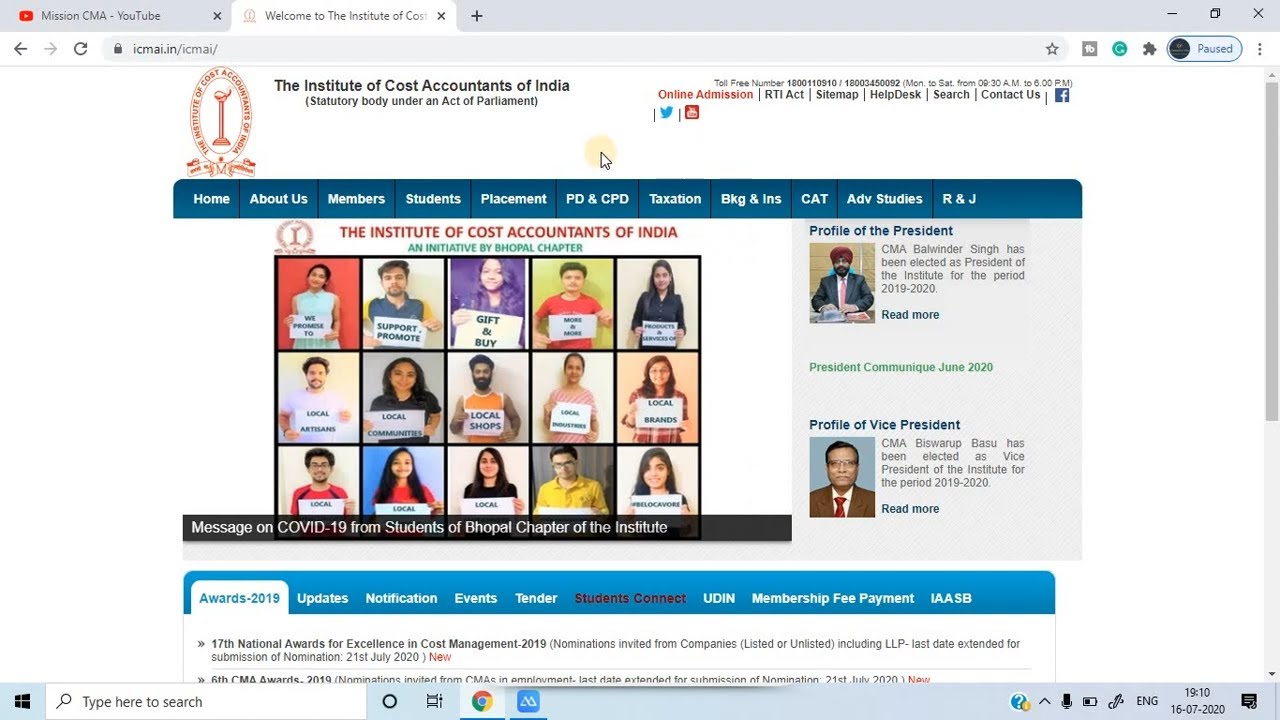This screenshot has height=720, width=1280.
Task: Open Cortana circle icon on taskbar
Action: tap(390, 701)
